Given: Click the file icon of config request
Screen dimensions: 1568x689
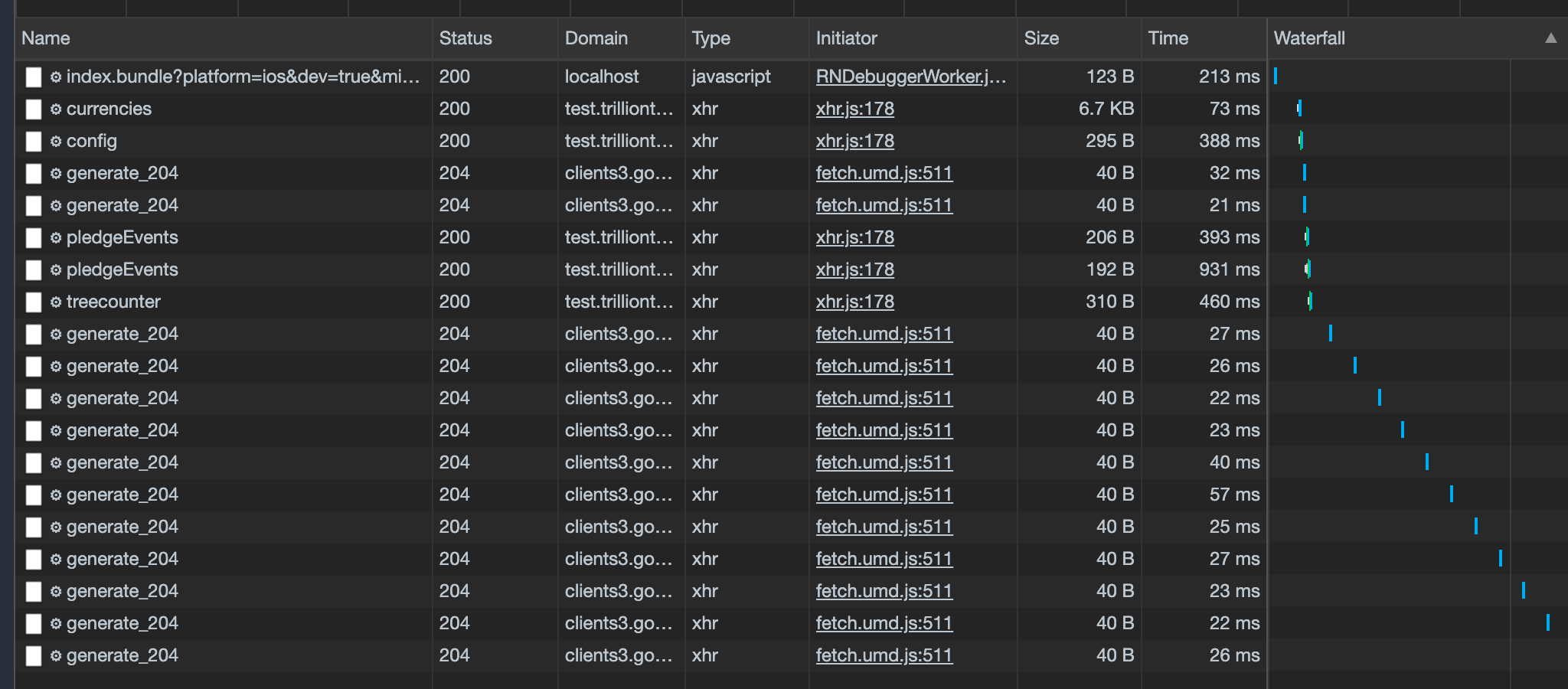Looking at the screenshot, I should point(33,141).
